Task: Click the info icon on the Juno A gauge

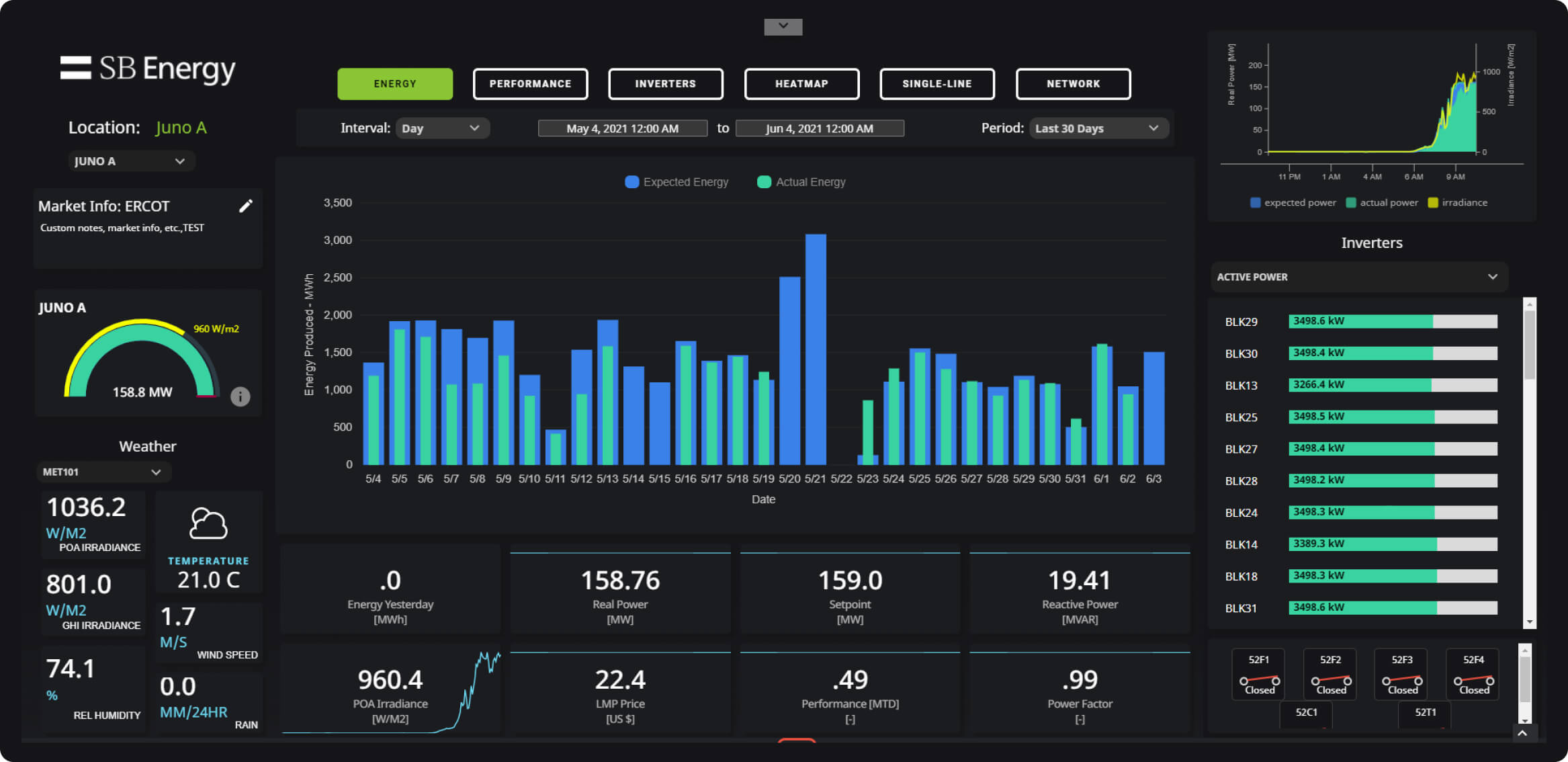Action: tap(240, 396)
